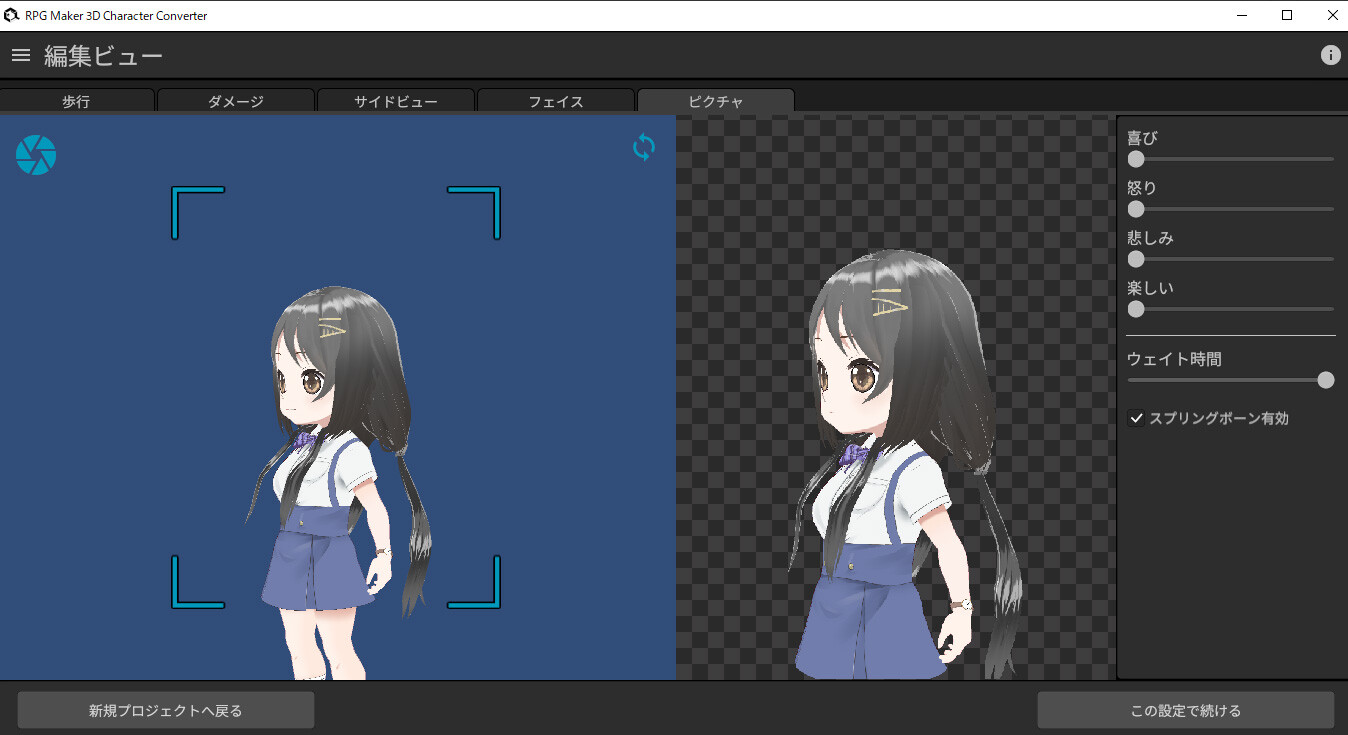
Task: Click the info (i) icon
Action: pyautogui.click(x=1331, y=55)
